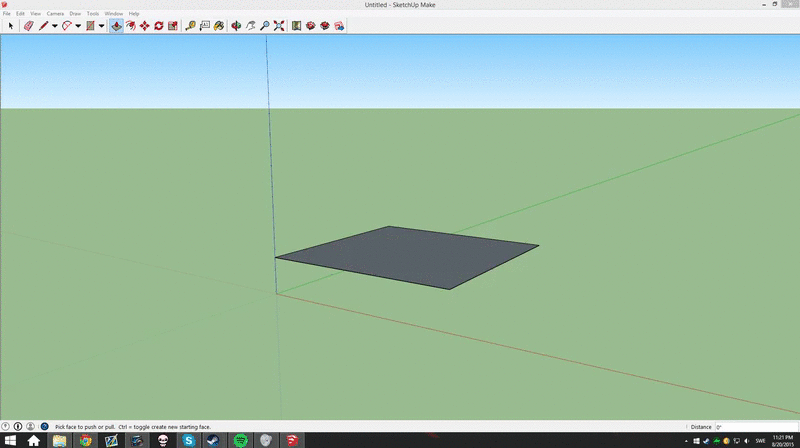Activate the Orbit camera tool
The width and height of the screenshot is (800, 448).
tap(236, 26)
